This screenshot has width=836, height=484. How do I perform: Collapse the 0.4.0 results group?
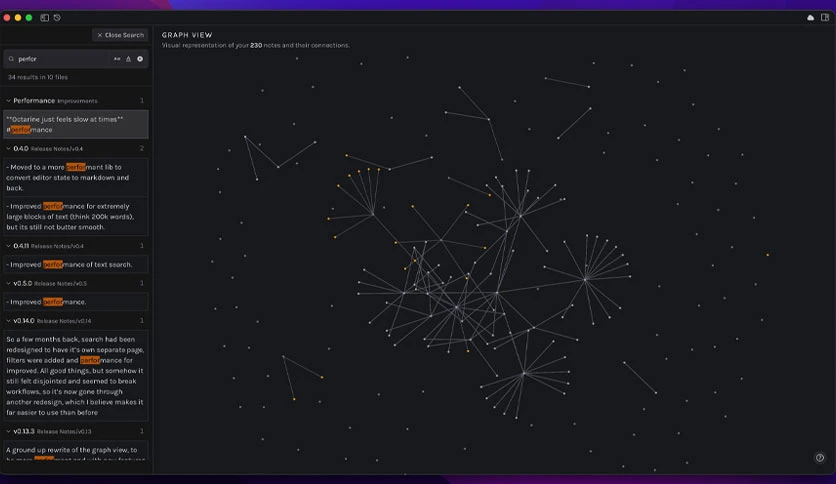[x=9, y=149]
